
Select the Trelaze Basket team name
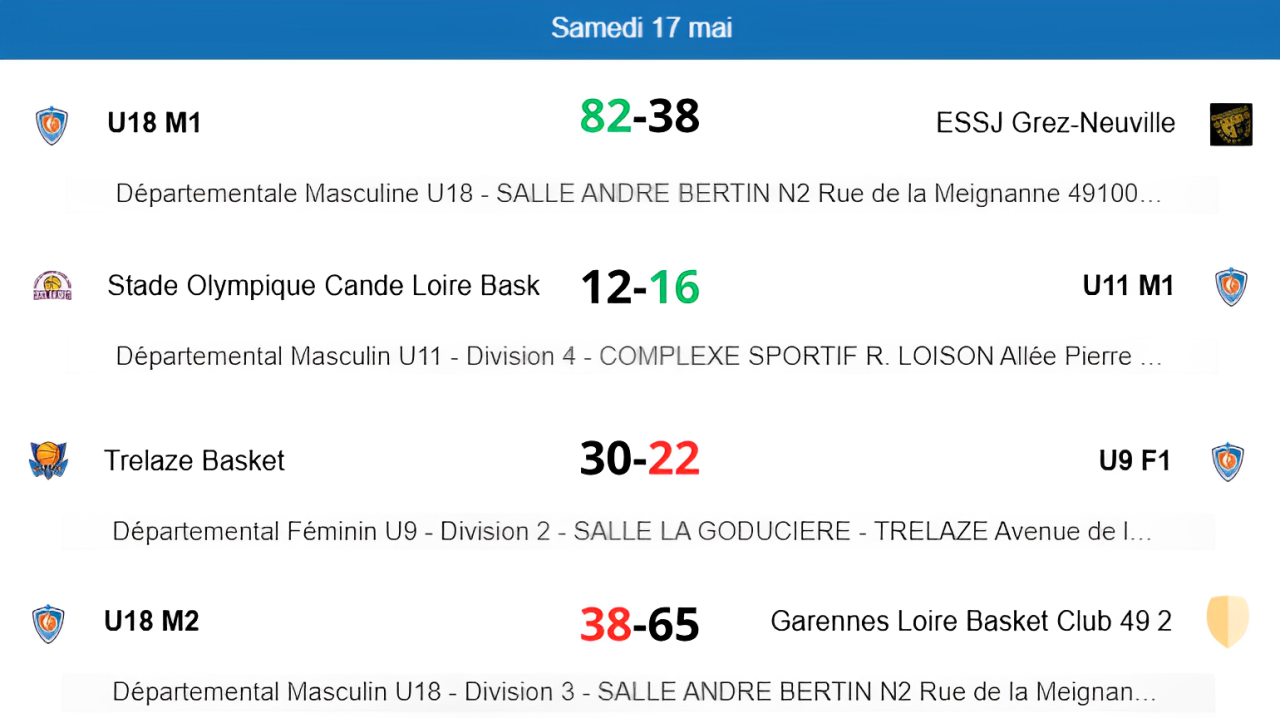(x=194, y=460)
